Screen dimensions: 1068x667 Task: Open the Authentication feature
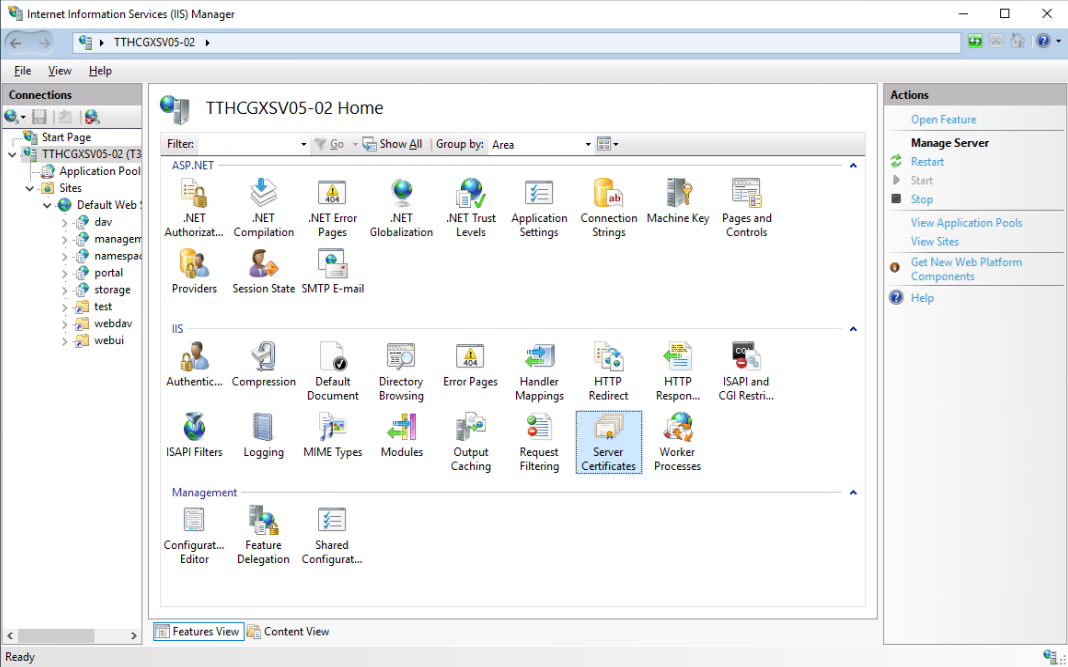click(194, 364)
